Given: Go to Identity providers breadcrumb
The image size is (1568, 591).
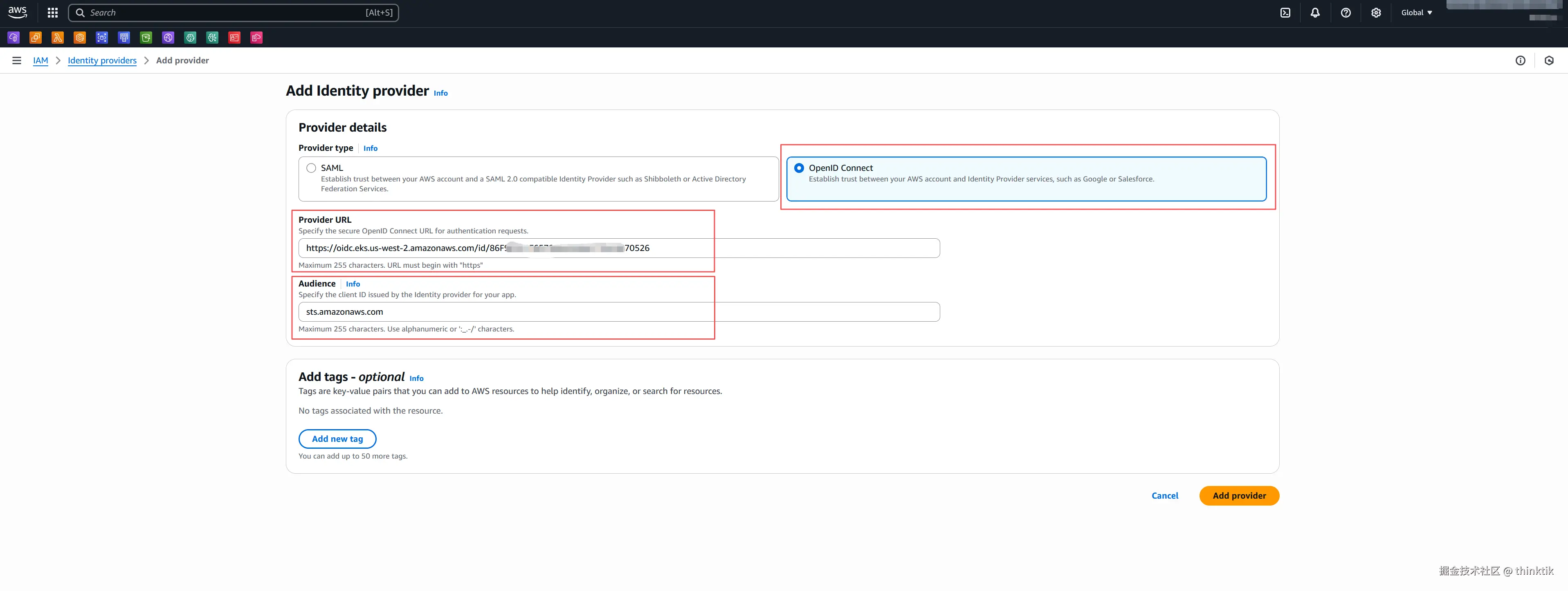Looking at the screenshot, I should coord(102,60).
